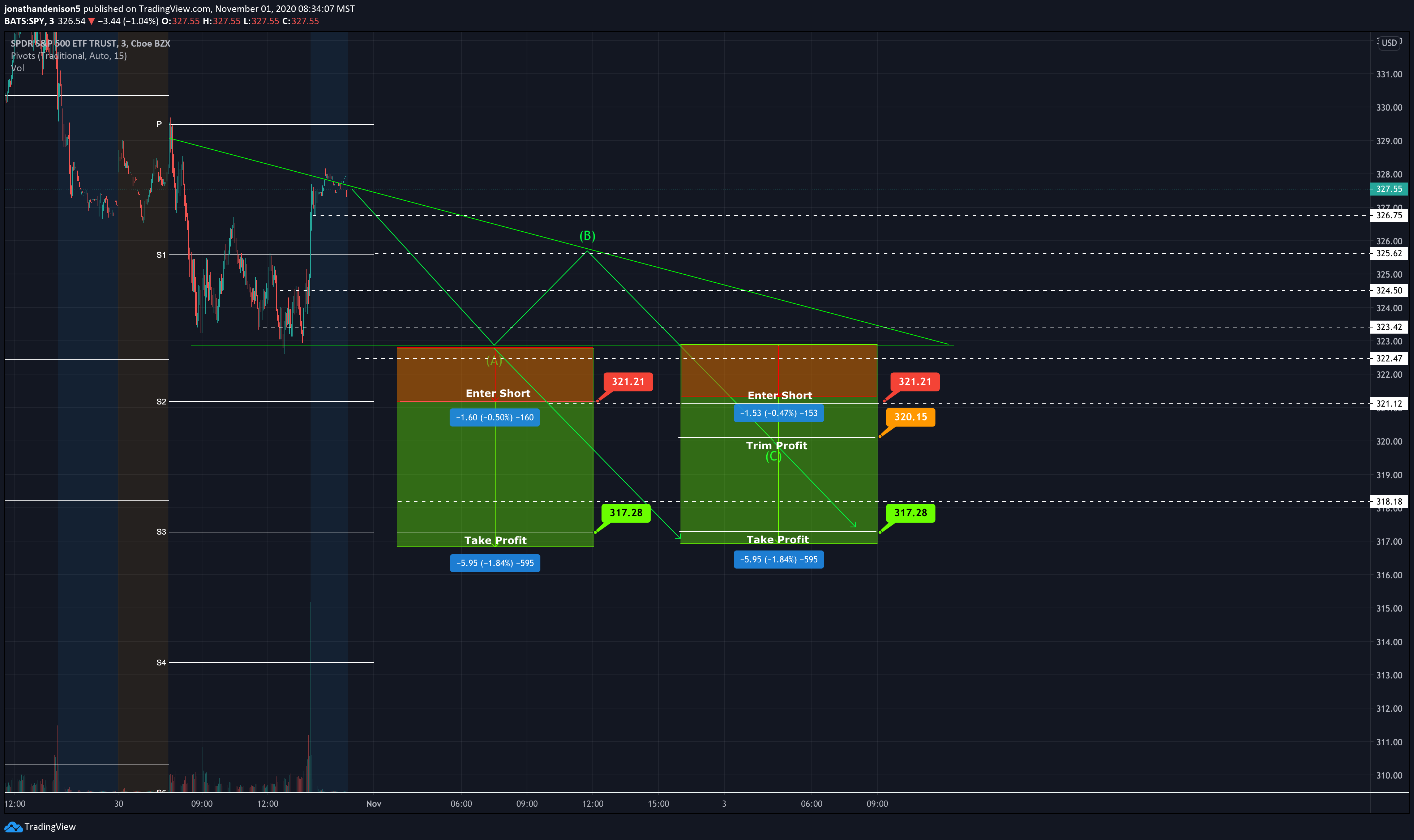Select the (B) wave label
The height and width of the screenshot is (840, 1414).
(587, 235)
